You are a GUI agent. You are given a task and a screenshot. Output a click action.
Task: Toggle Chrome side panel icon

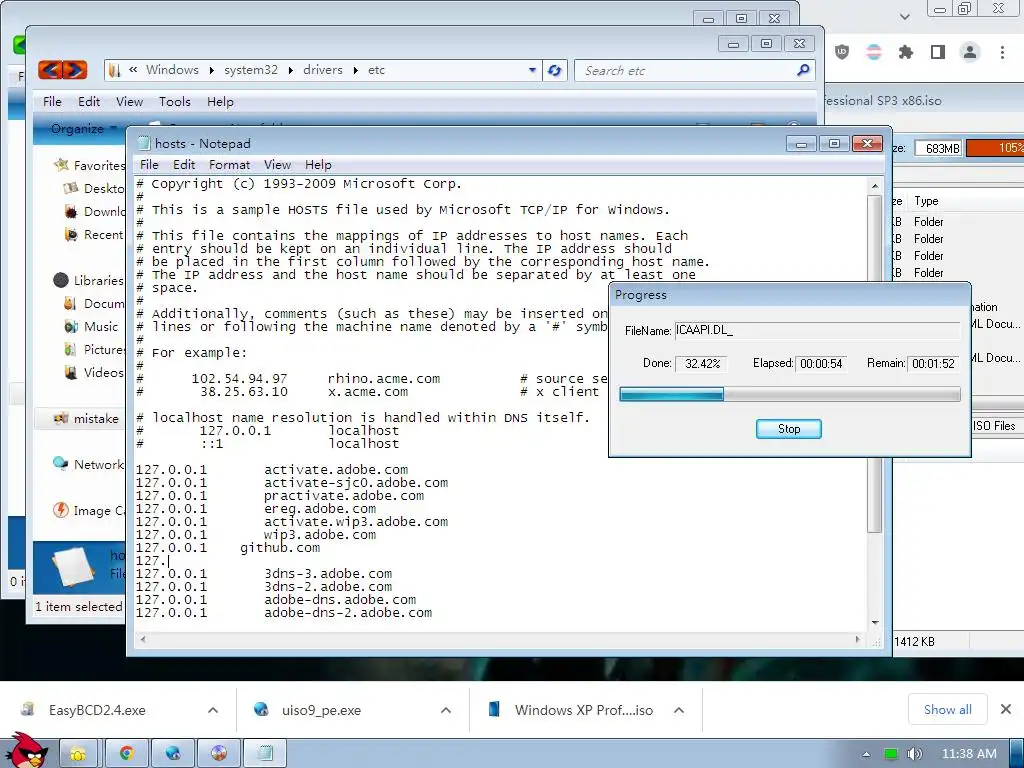point(938,52)
